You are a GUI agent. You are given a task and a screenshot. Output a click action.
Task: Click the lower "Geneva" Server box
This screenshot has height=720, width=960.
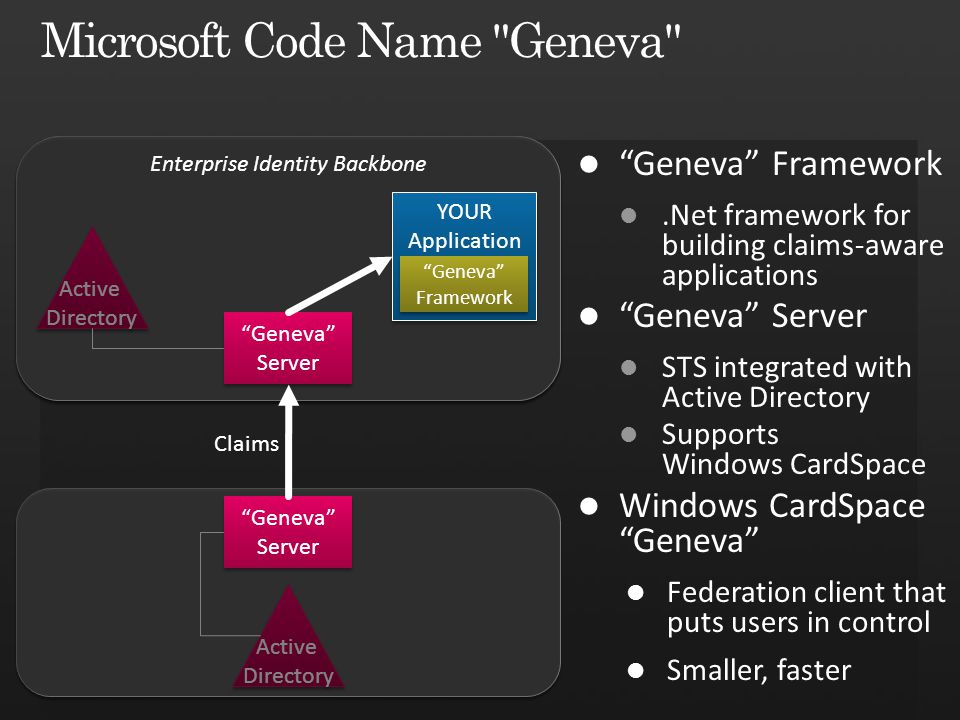tap(288, 532)
